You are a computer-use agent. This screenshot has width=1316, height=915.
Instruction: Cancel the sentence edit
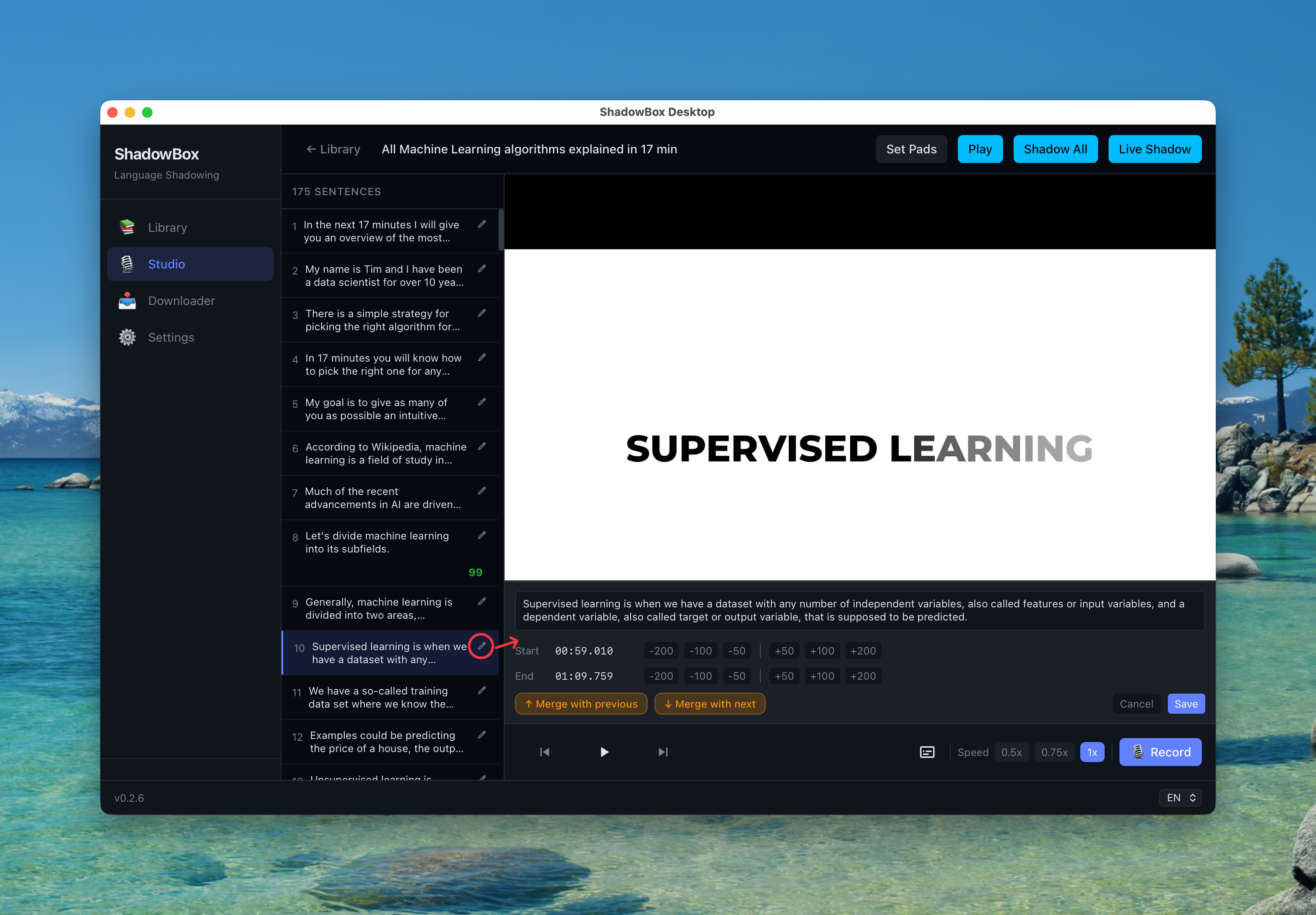click(x=1136, y=704)
